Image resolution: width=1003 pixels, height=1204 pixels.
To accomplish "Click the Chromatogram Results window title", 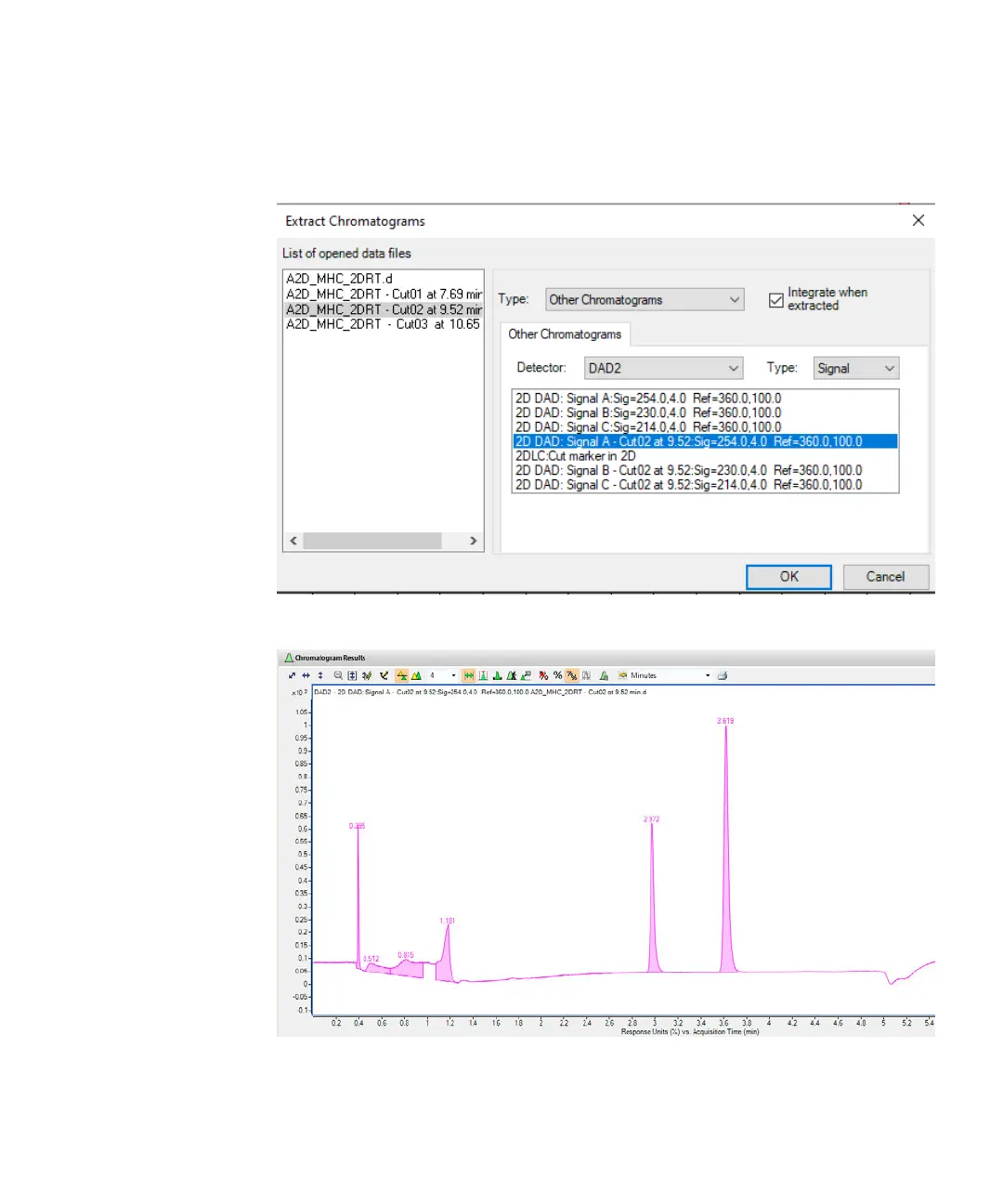I will [330, 658].
